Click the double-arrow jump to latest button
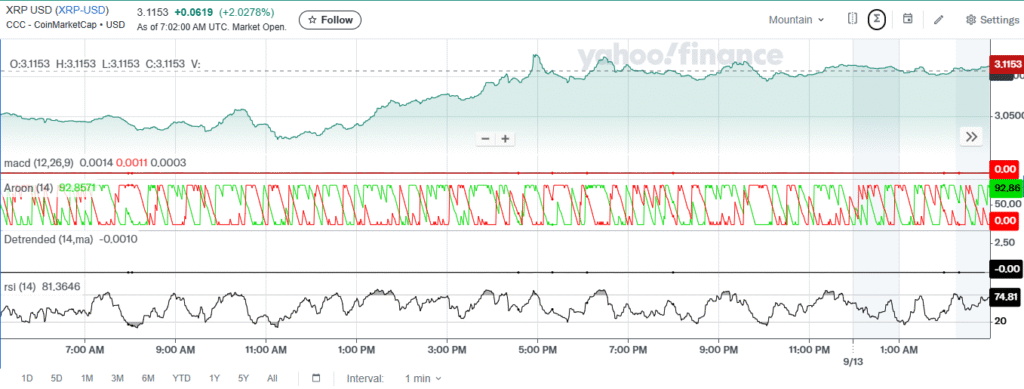Screen dimensions: 1024x389 (971, 136)
